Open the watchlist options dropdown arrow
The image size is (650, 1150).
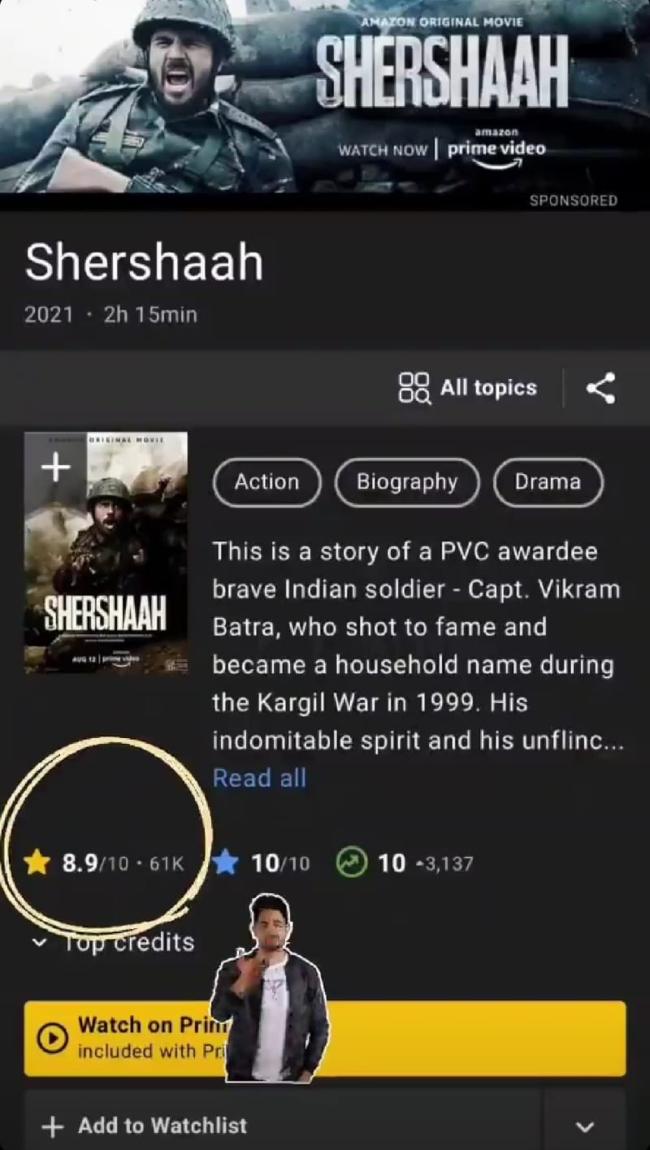(584, 1127)
